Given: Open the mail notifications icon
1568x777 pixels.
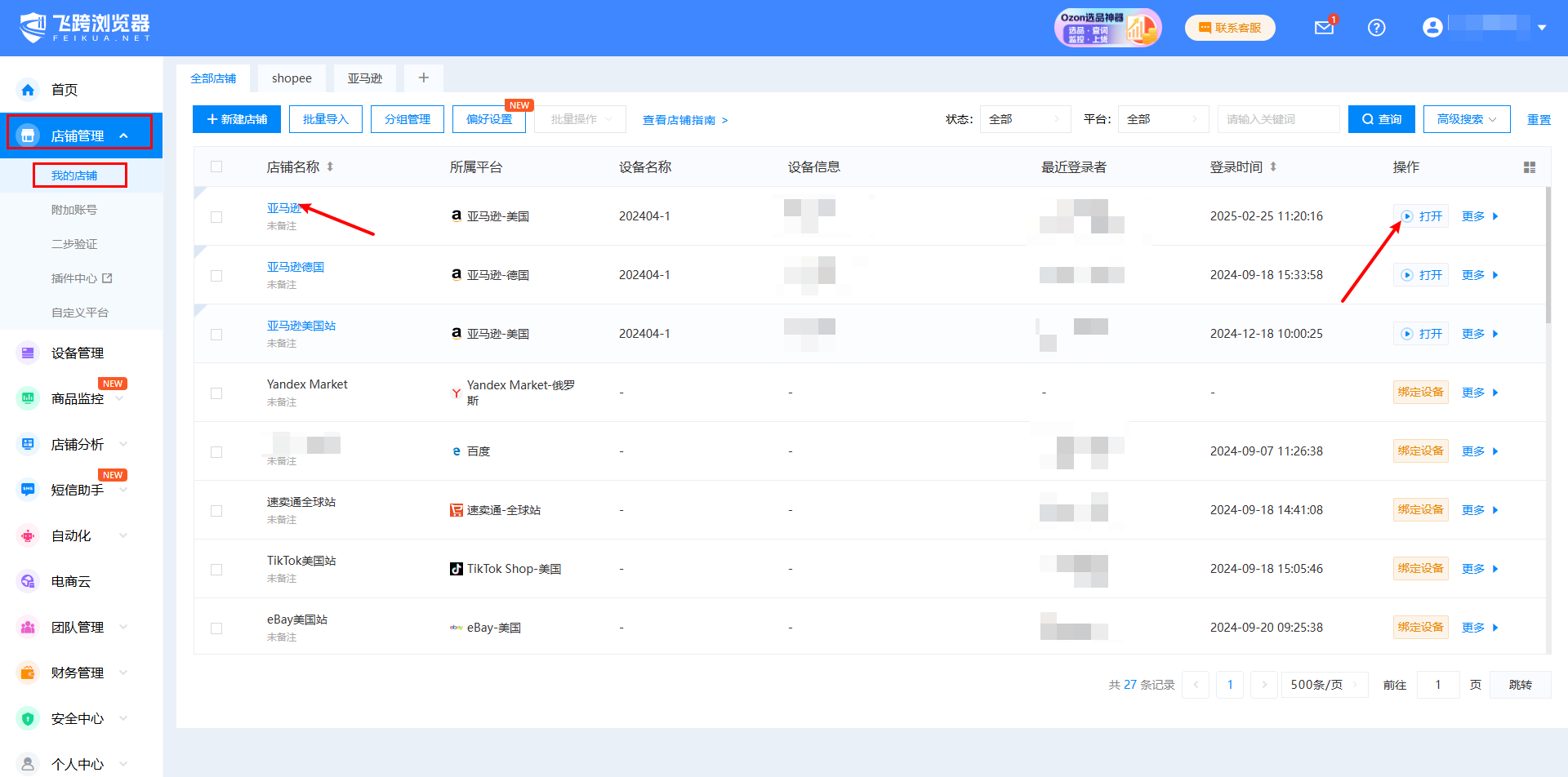Looking at the screenshot, I should [1323, 28].
